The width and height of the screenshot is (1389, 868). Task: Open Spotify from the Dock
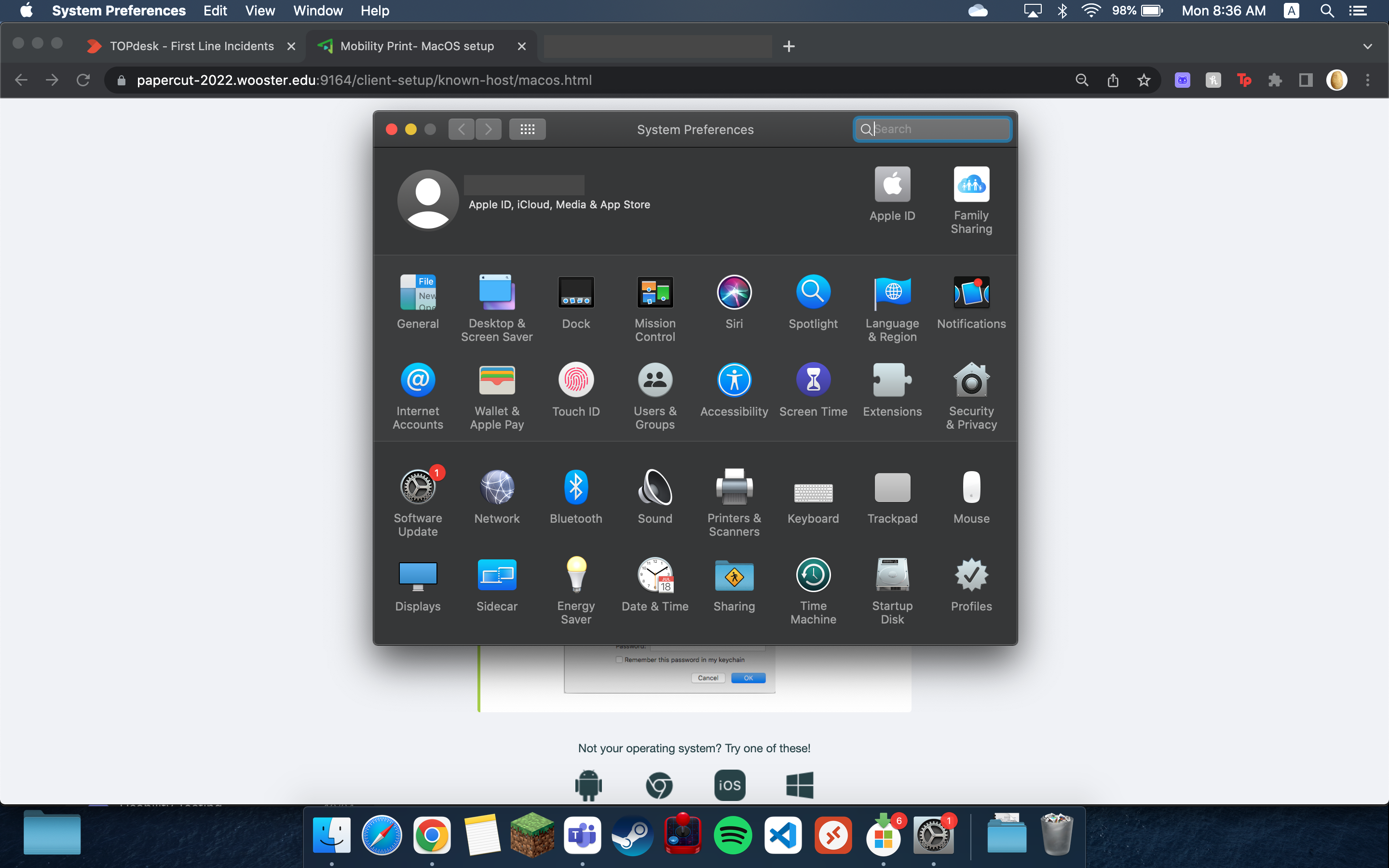click(x=733, y=835)
